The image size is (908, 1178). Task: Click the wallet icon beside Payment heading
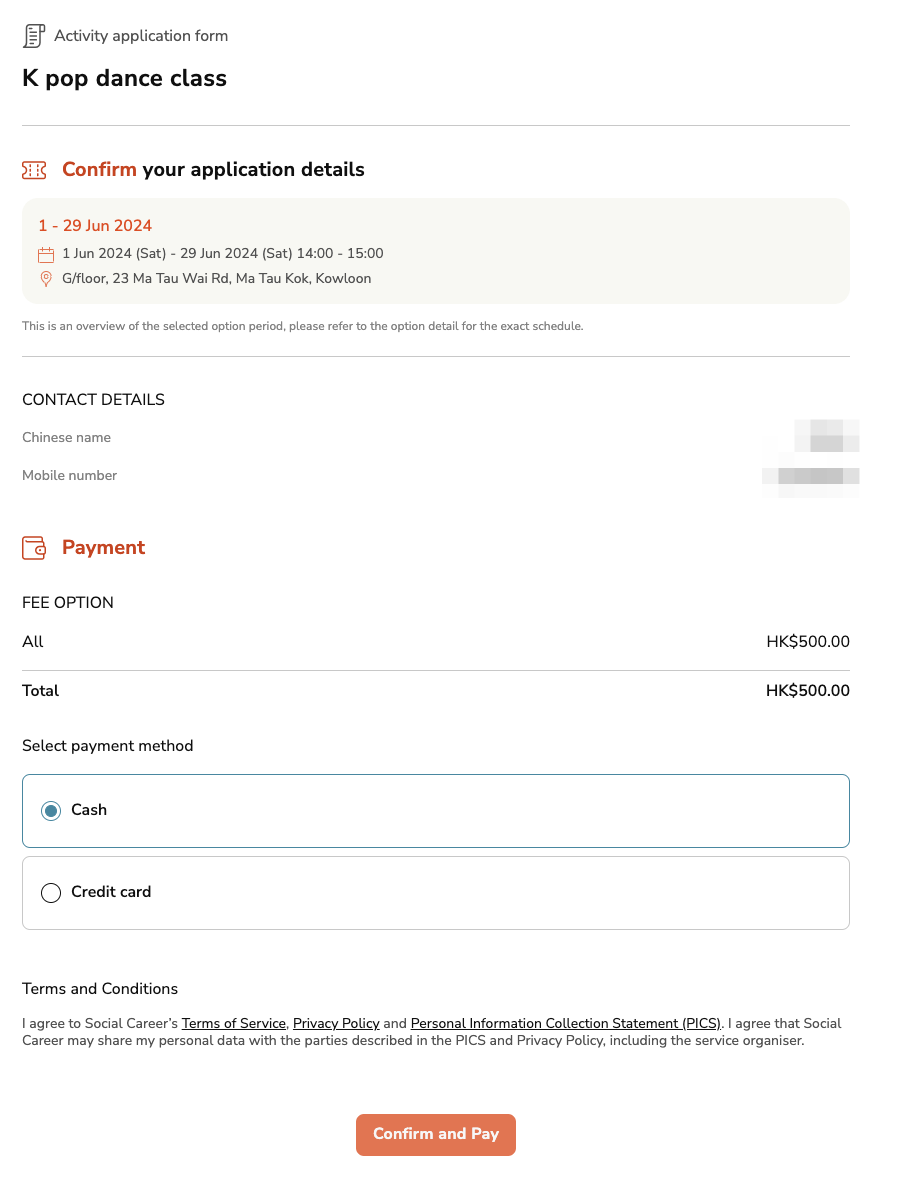pos(34,548)
